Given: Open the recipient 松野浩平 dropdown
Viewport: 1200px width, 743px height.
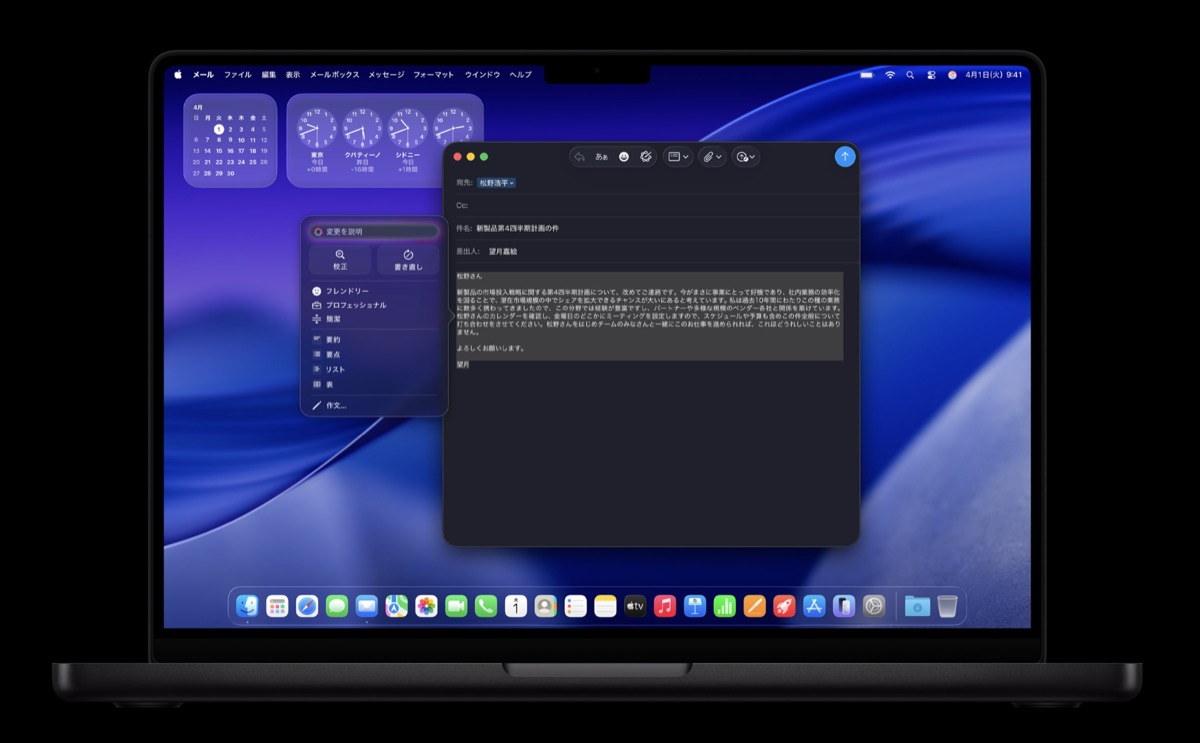Looking at the screenshot, I should [x=497, y=183].
